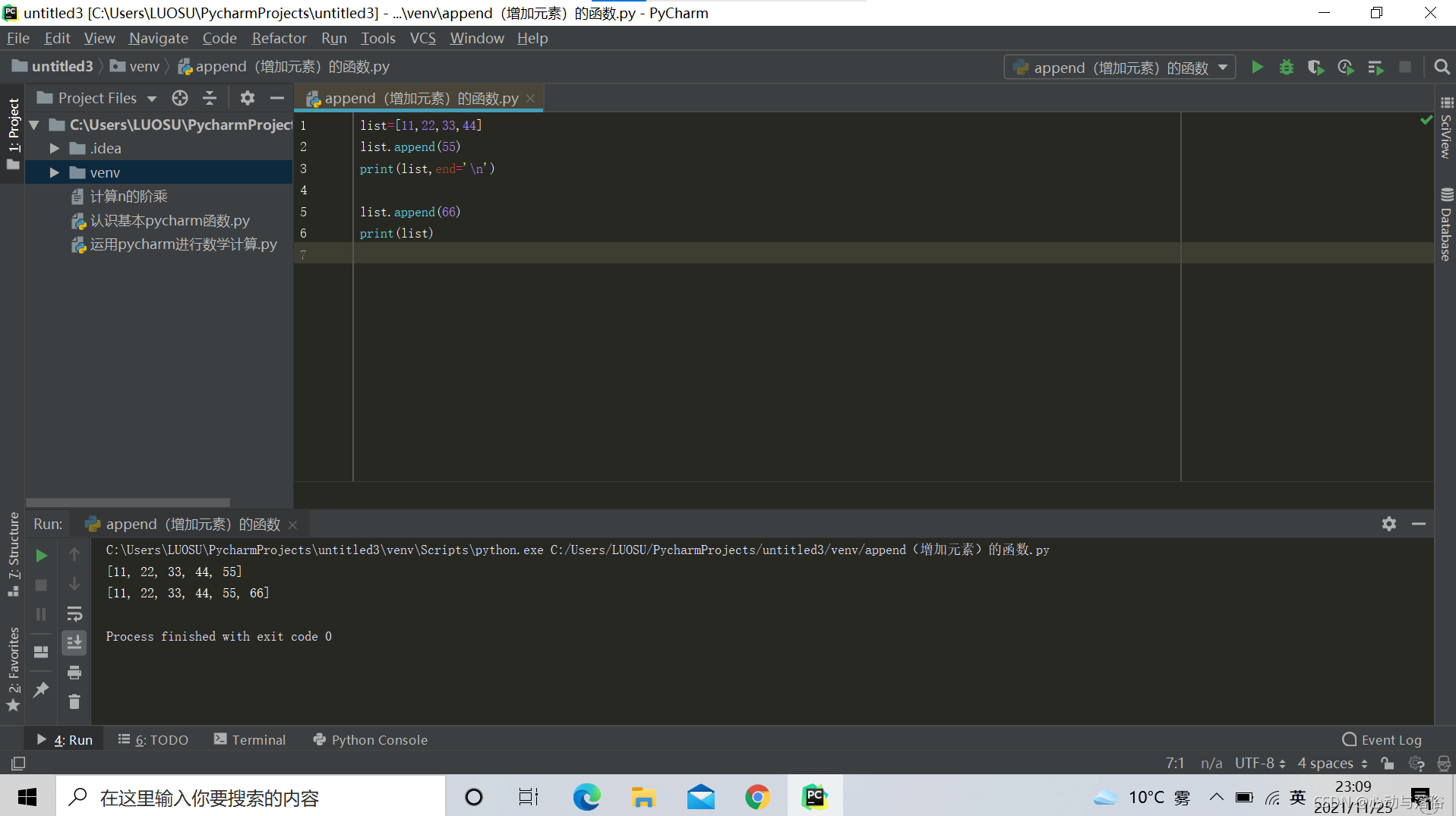Toggle tool window bars icon in status bar

18,763
